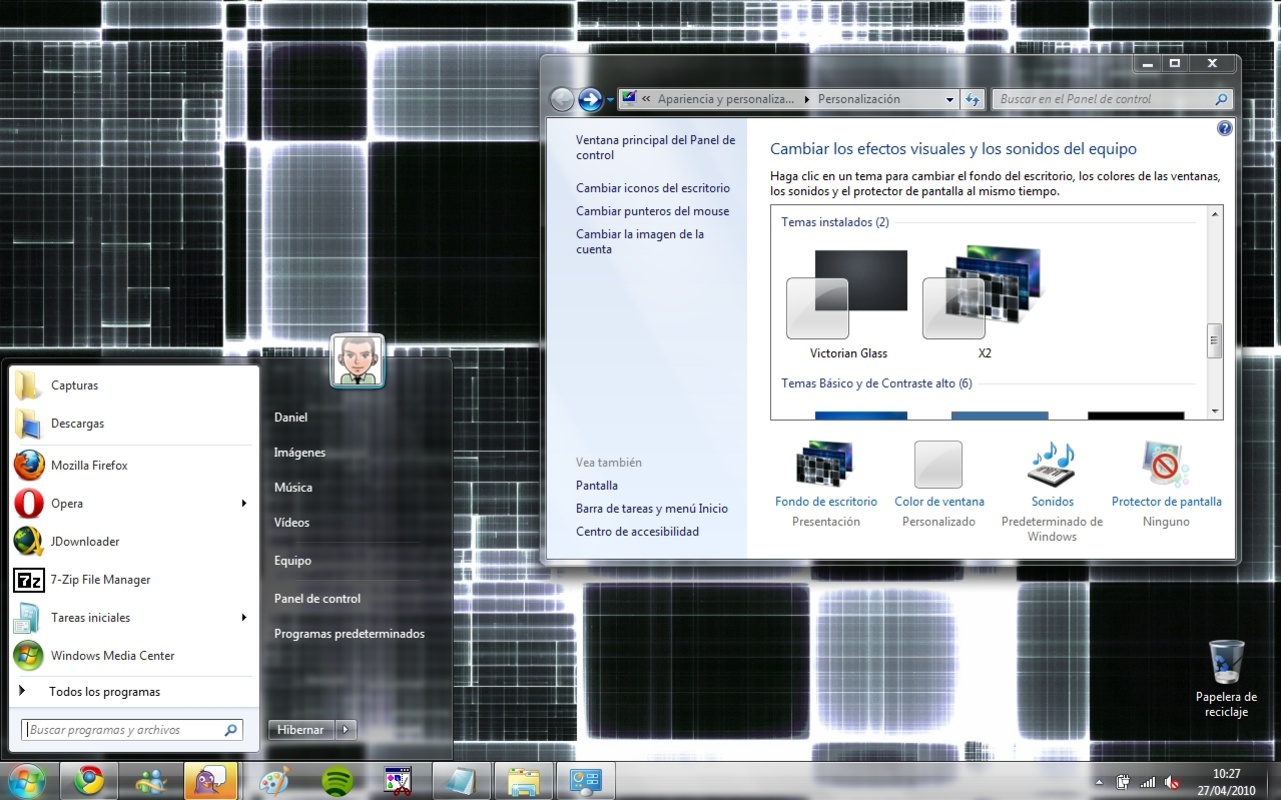Open Imágenes from the Start menu
The image size is (1281, 800).
[x=300, y=452]
